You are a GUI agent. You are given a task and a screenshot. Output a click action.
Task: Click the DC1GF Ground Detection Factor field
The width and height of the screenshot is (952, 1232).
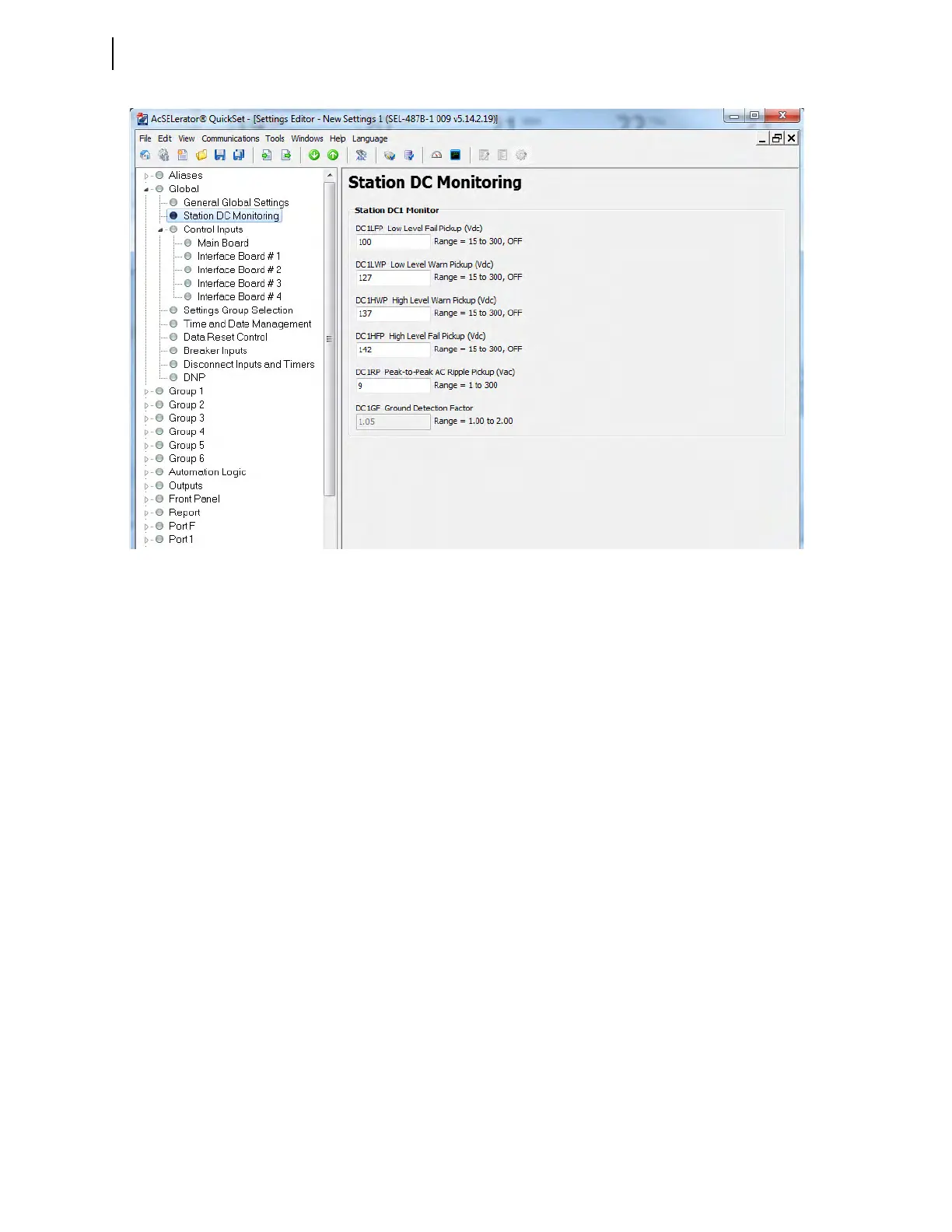(x=393, y=422)
